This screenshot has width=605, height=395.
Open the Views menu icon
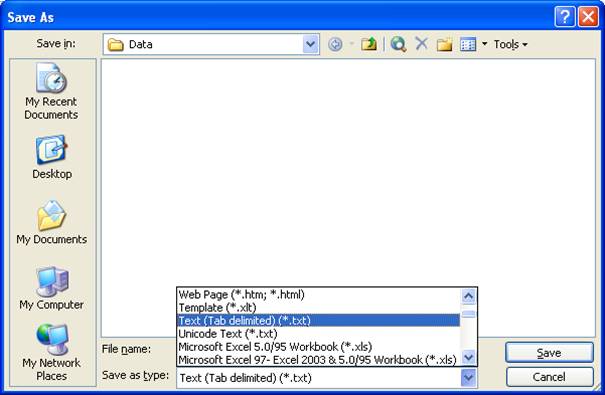click(x=468, y=44)
